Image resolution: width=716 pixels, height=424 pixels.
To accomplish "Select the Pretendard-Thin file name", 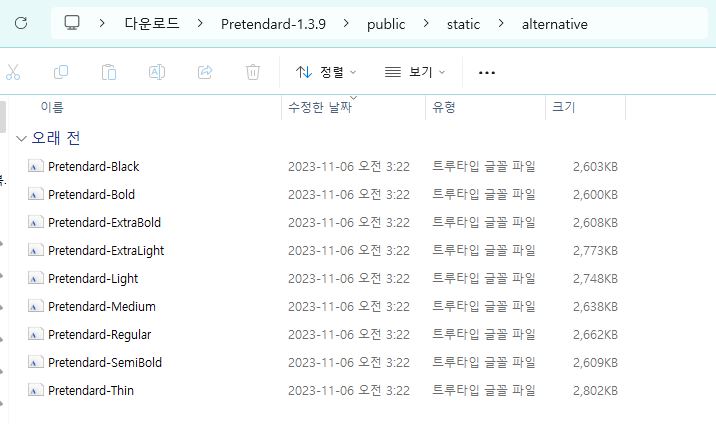I will pyautogui.click(x=91, y=390).
